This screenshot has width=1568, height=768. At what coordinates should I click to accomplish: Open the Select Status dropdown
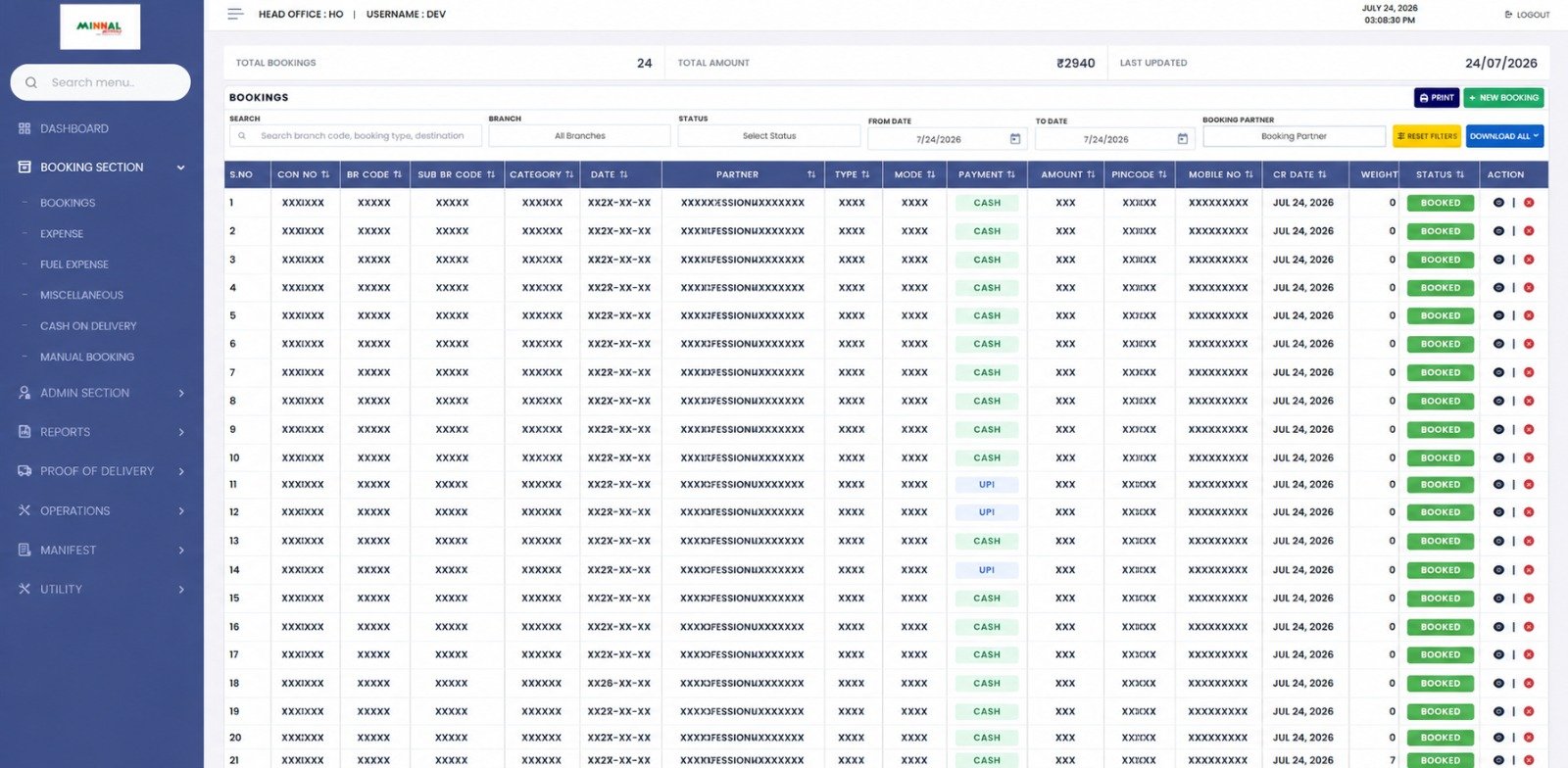[x=769, y=136]
